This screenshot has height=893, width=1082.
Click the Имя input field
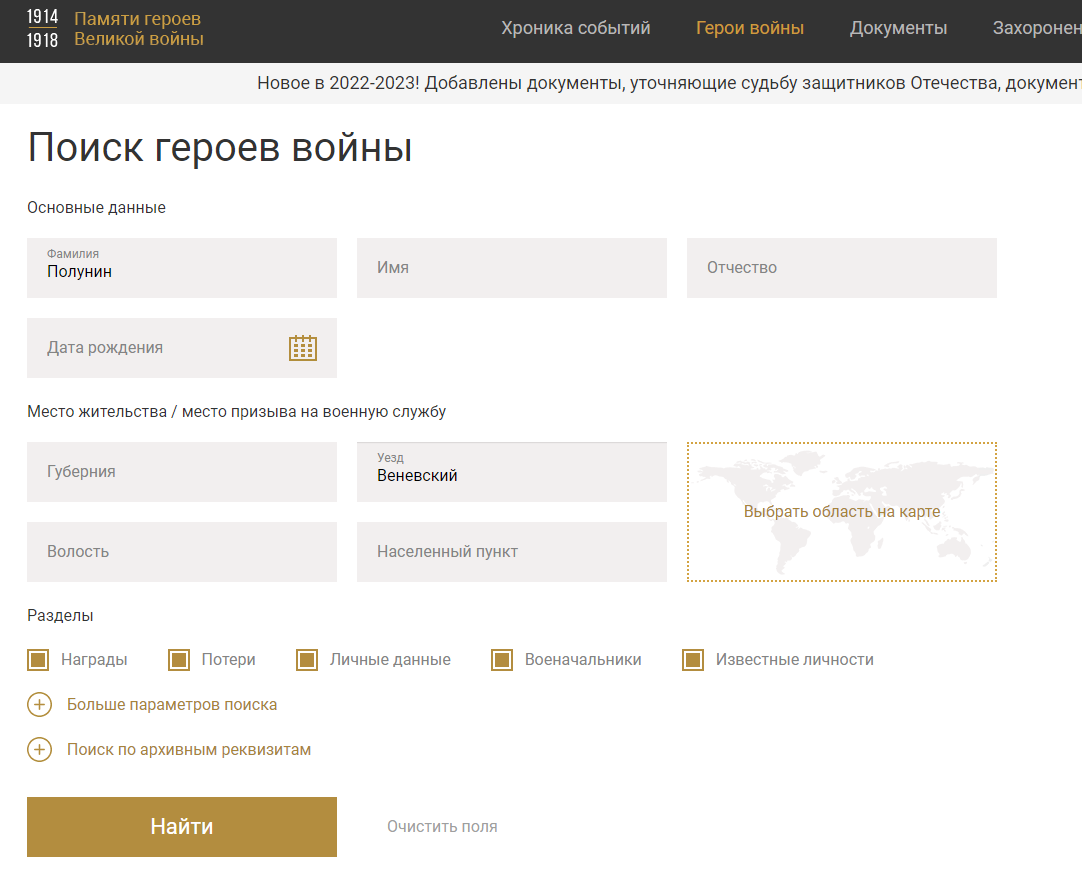pyautogui.click(x=511, y=268)
